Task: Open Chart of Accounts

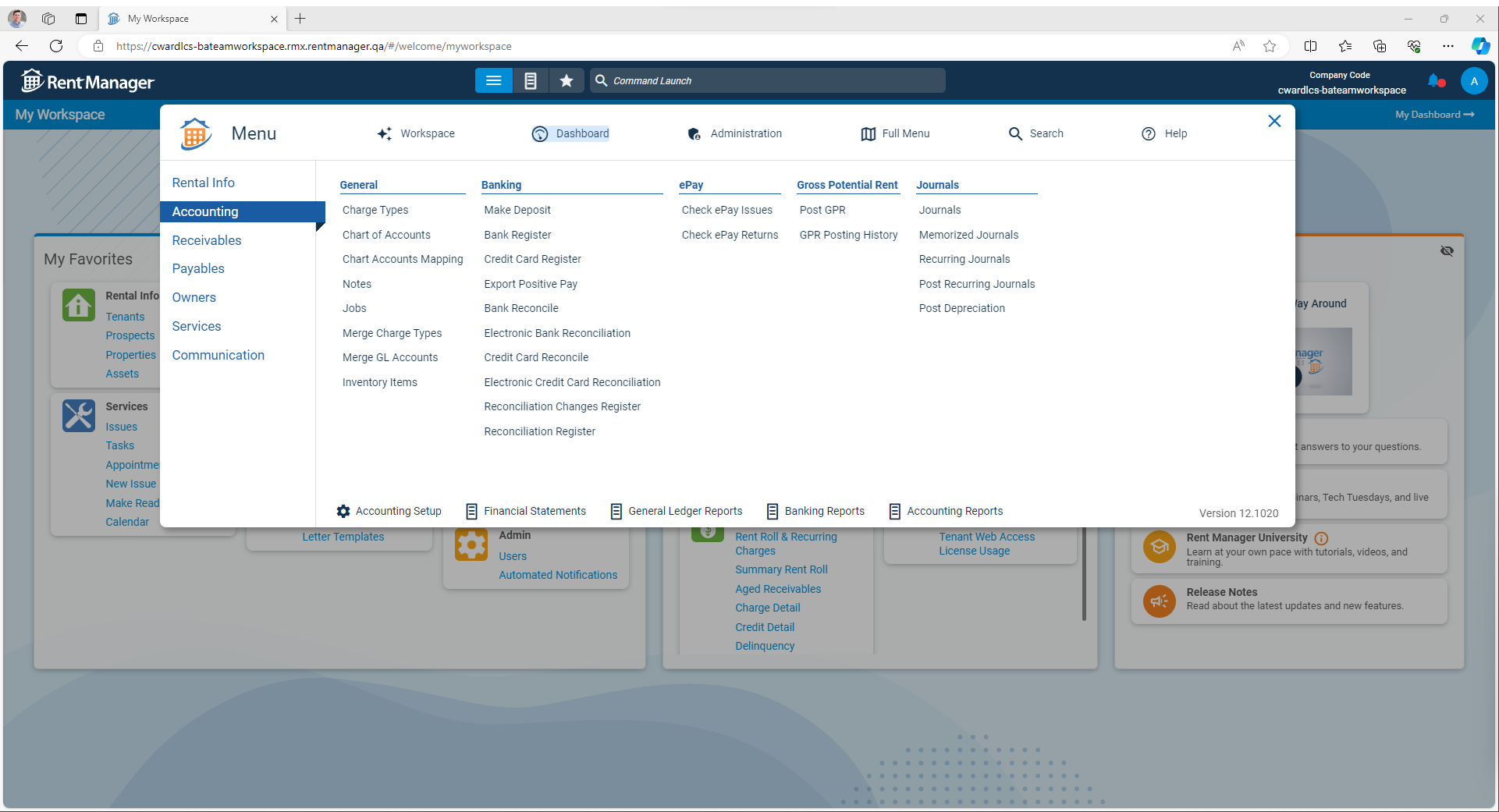Action: pyautogui.click(x=386, y=235)
